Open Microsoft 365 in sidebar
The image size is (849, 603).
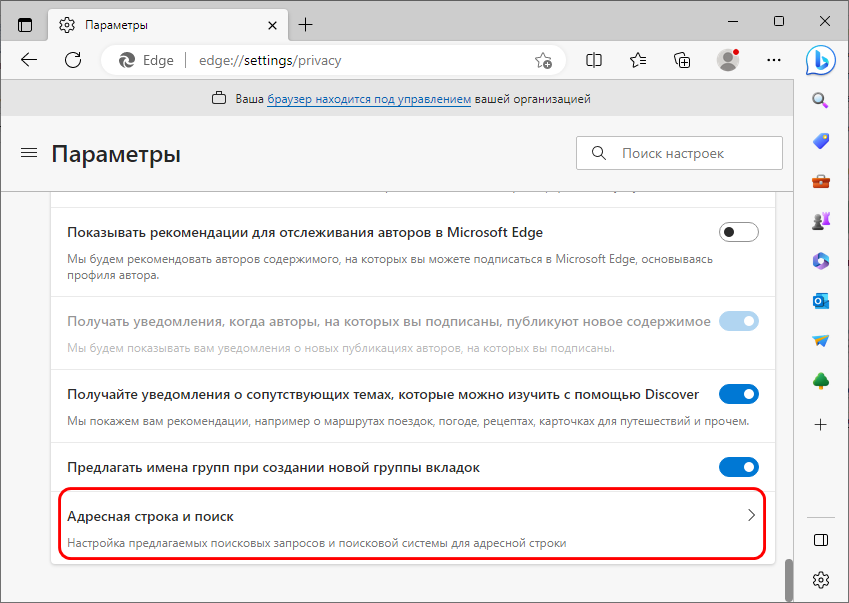[820, 261]
